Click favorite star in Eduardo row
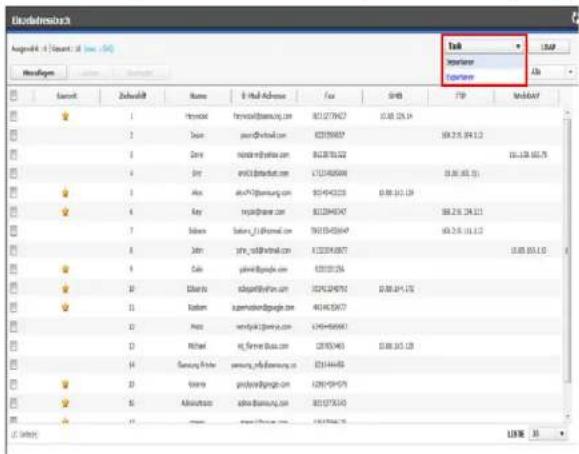This screenshot has height=454, width=579. pyautogui.click(x=65, y=288)
